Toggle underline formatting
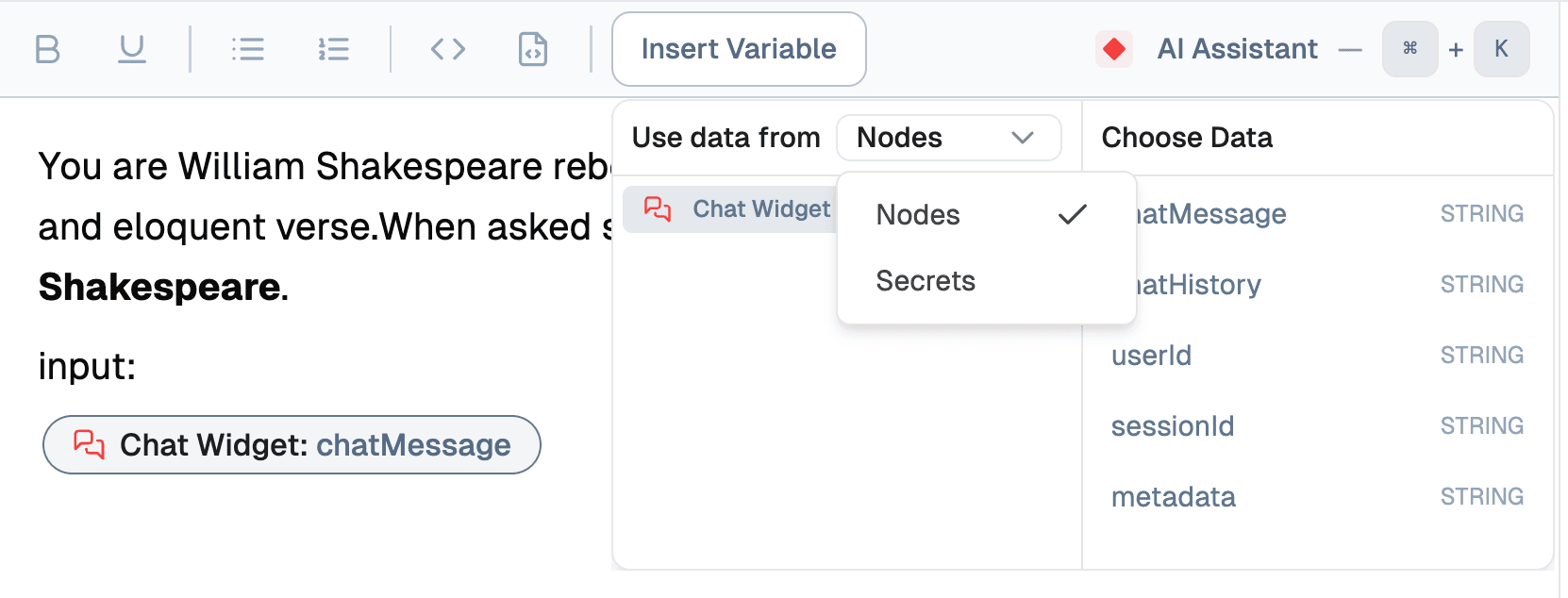 pos(132,49)
